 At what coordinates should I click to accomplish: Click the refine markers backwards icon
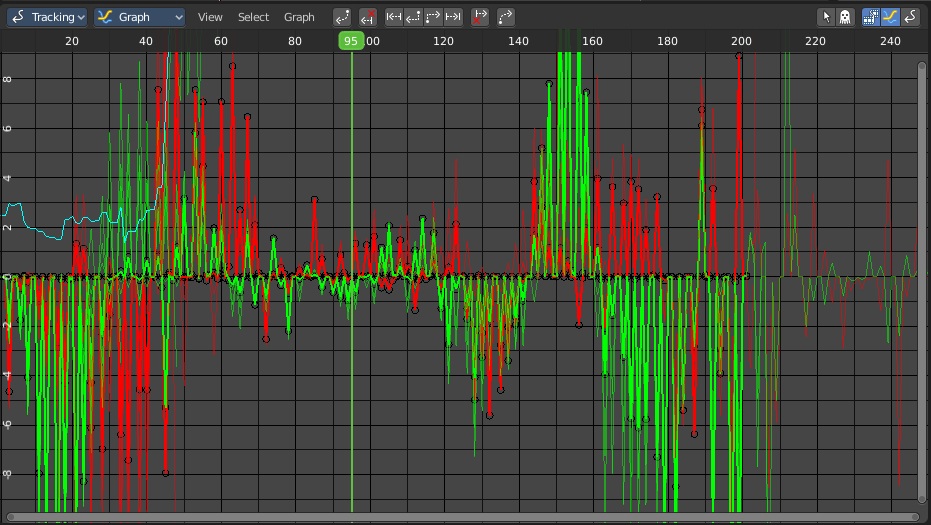[x=342, y=17]
